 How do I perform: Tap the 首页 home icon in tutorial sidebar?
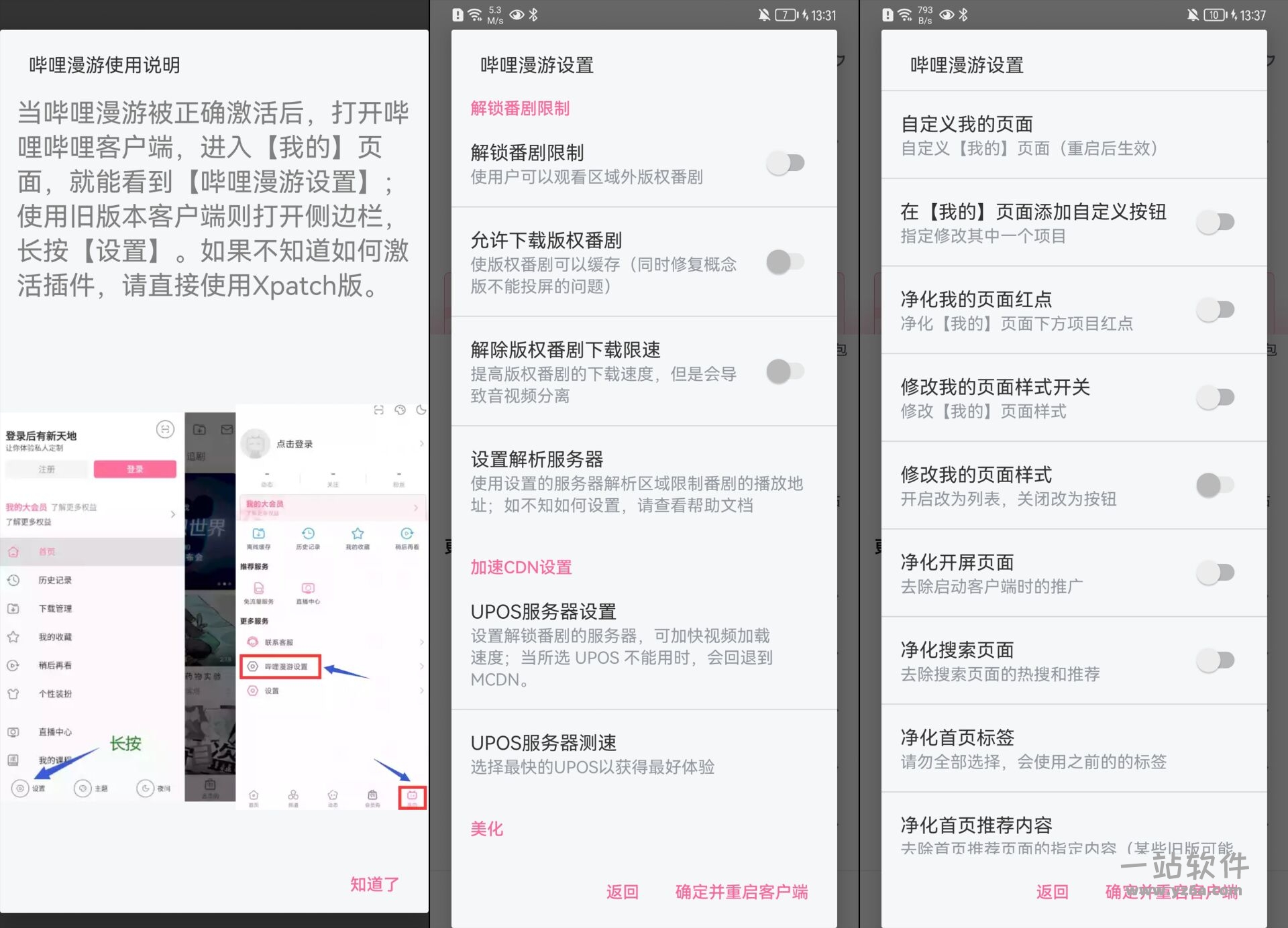pos(13,552)
